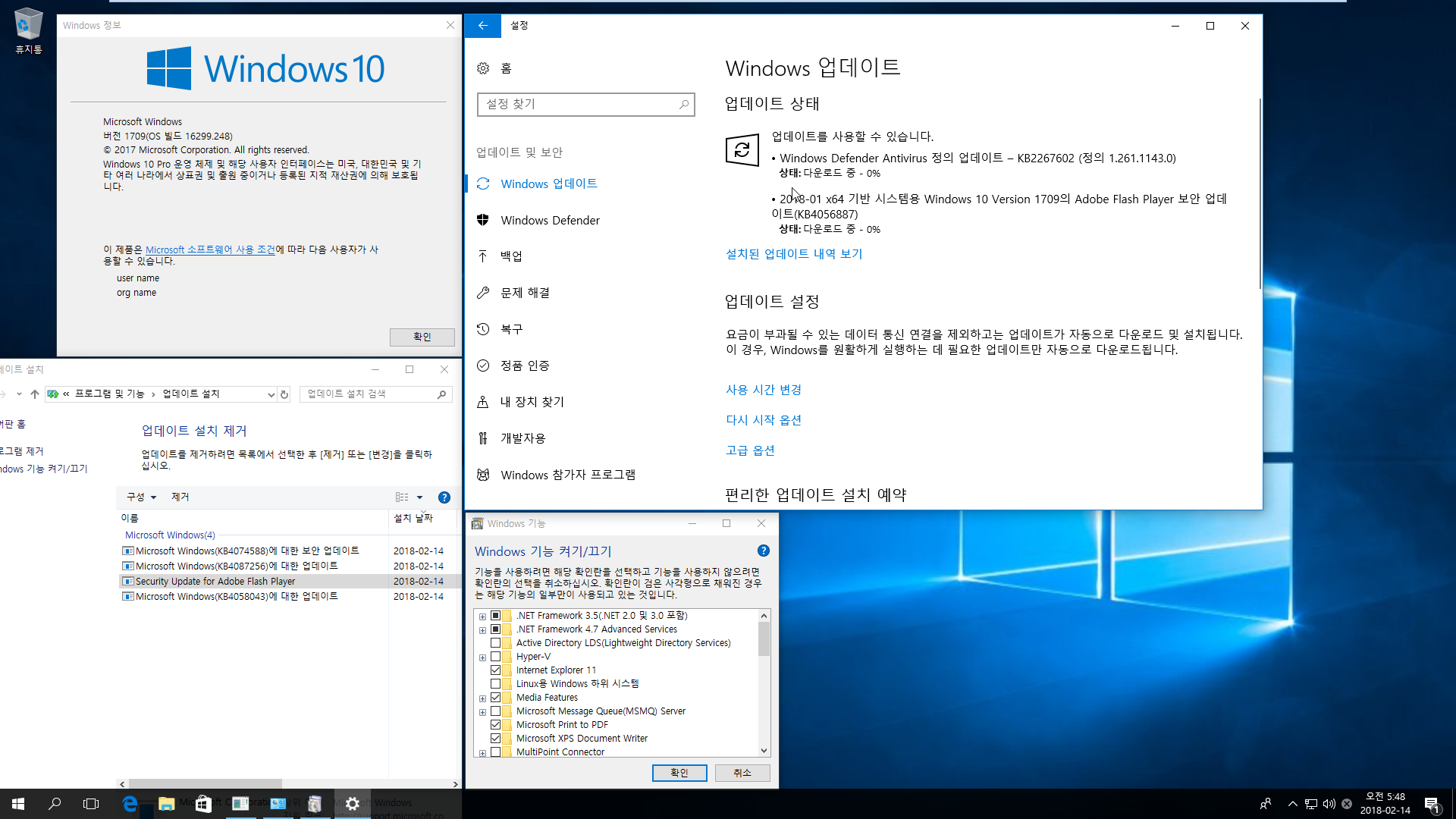Click the Find my device person icon
Image resolution: width=1456 pixels, height=819 pixels.
pyautogui.click(x=483, y=402)
